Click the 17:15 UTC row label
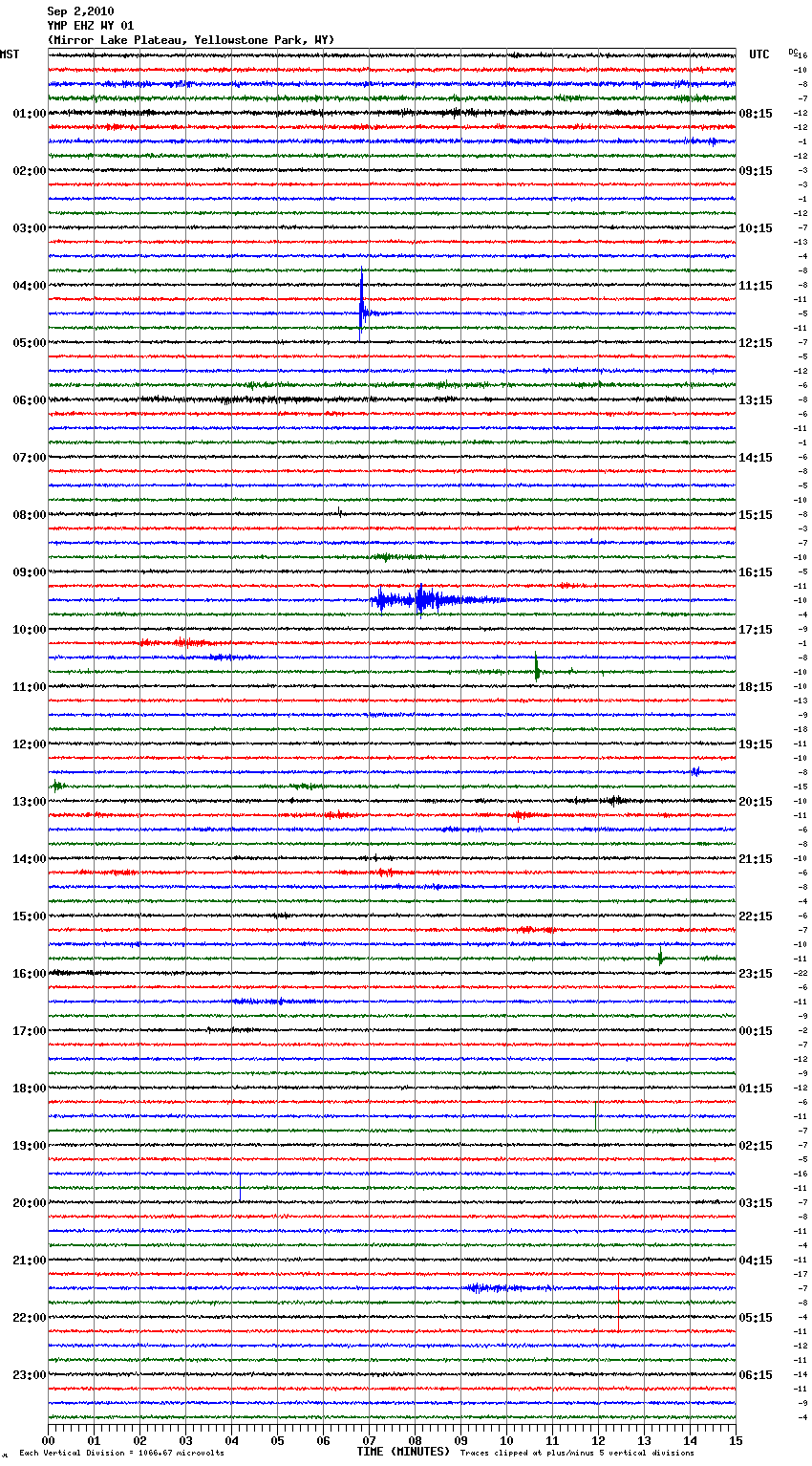This screenshot has height=1466, width=812. pos(756,630)
